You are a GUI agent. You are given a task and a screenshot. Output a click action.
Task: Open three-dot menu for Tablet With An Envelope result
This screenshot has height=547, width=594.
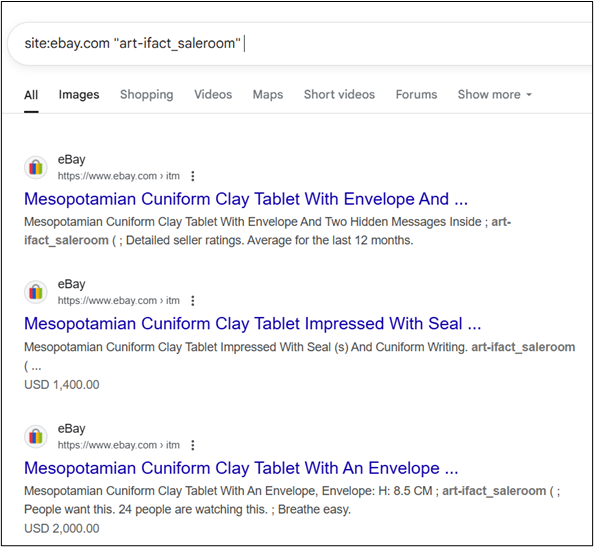coord(193,445)
